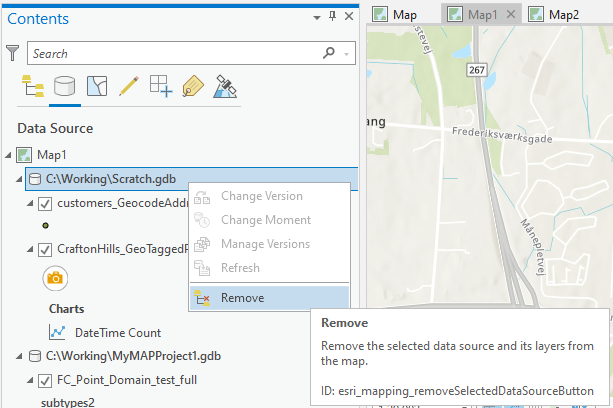Open the search options dropdown arrow

[x=346, y=53]
